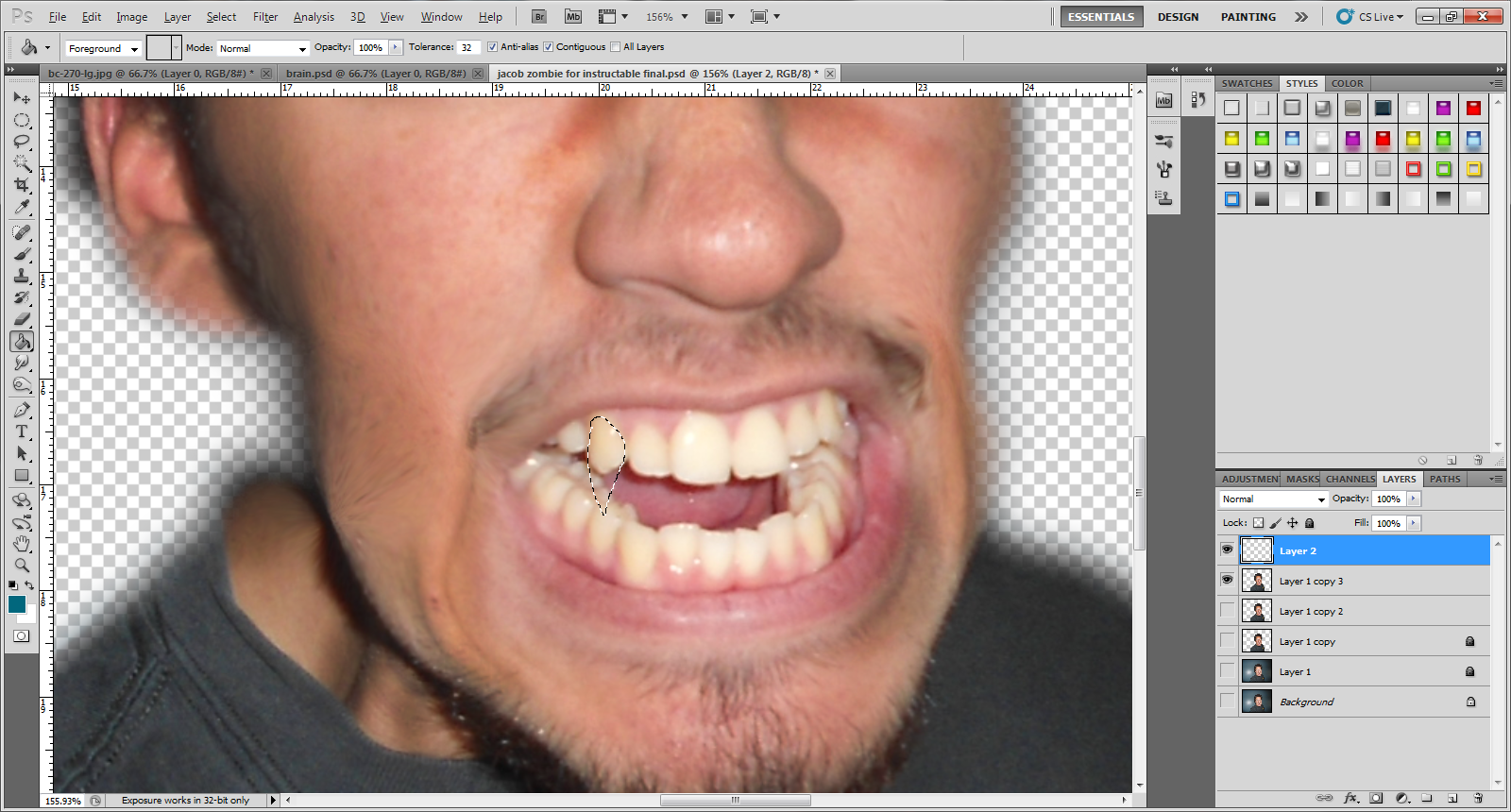1511x812 pixels.
Task: Open the Filter menu
Action: [265, 17]
